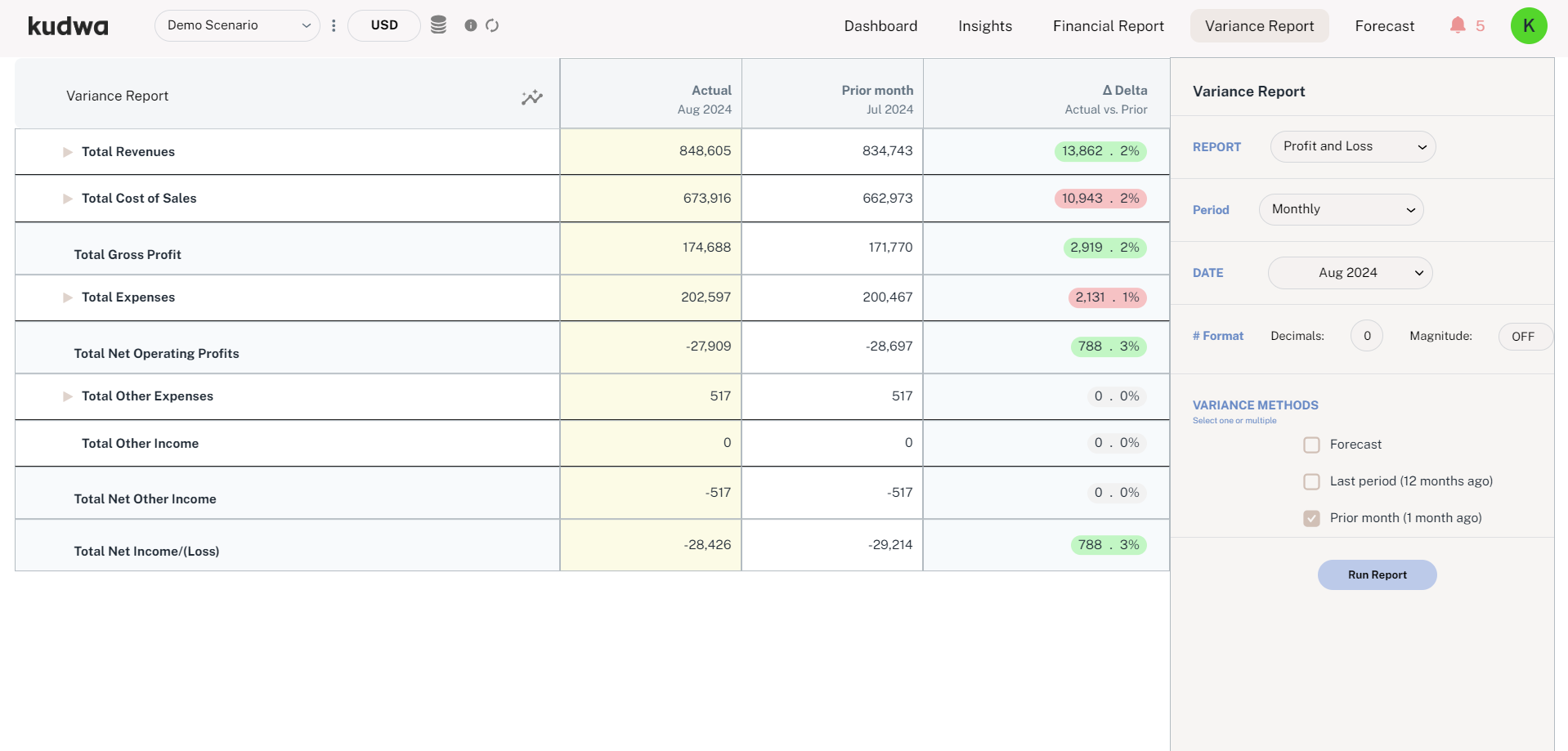Image resolution: width=1568 pixels, height=751 pixels.
Task: Expand the Total Cost of Sales row
Action: click(x=68, y=199)
